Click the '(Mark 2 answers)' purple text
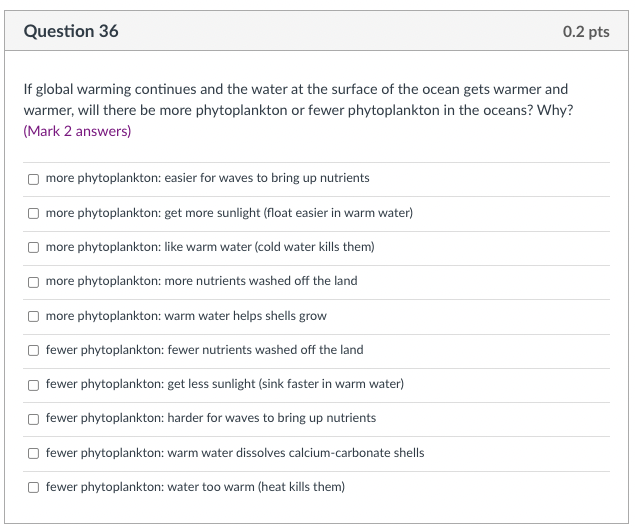The height and width of the screenshot is (529, 635). pyautogui.click(x=77, y=131)
